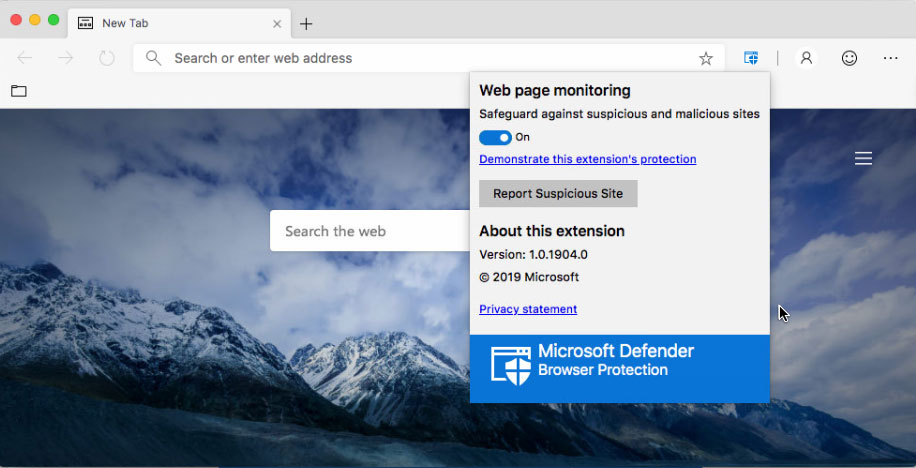Image resolution: width=916 pixels, height=468 pixels.
Task: Click the Version: 1.0.1904.0 text
Action: coord(533,255)
